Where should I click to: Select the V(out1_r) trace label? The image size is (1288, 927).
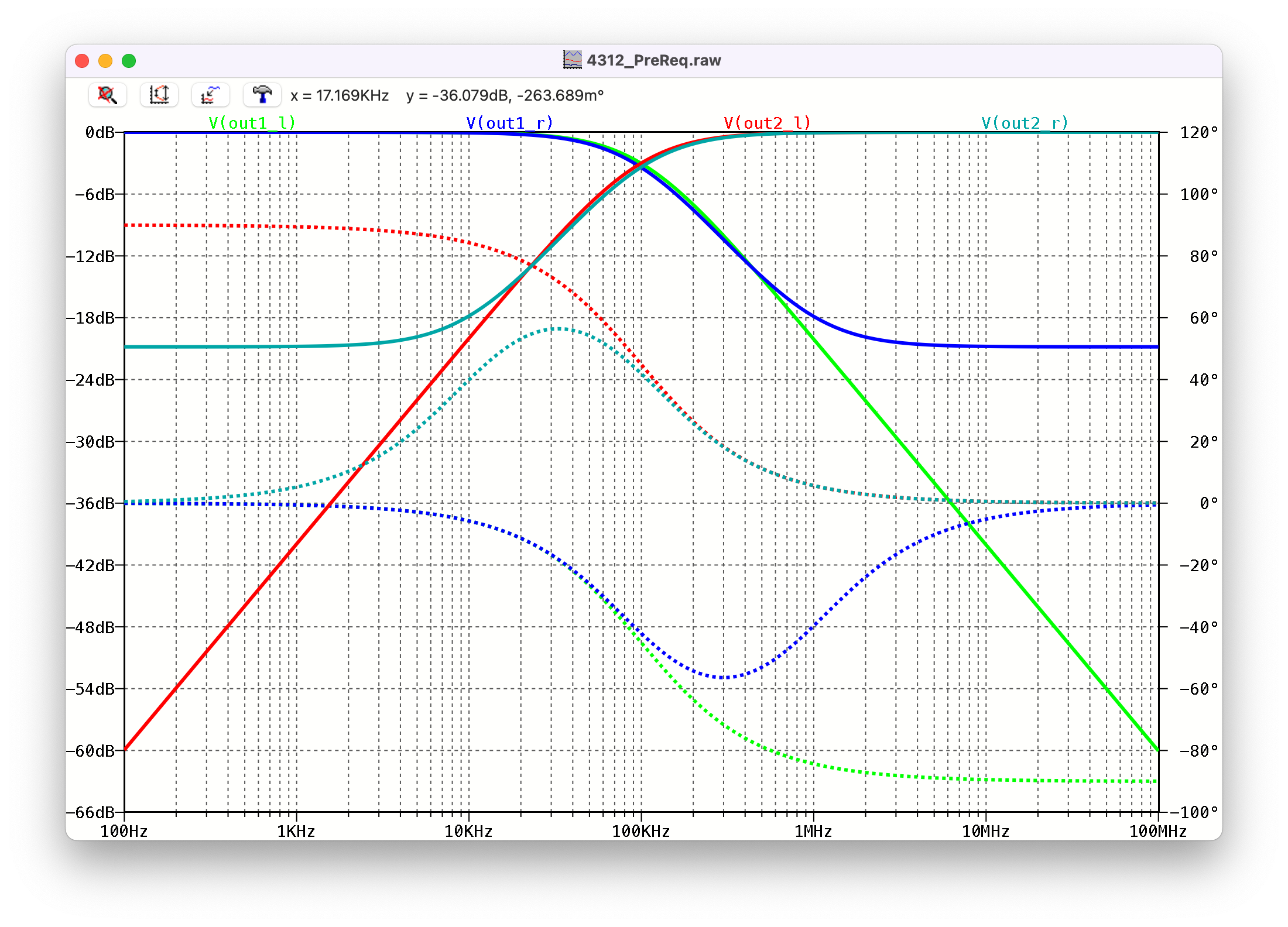tap(509, 123)
